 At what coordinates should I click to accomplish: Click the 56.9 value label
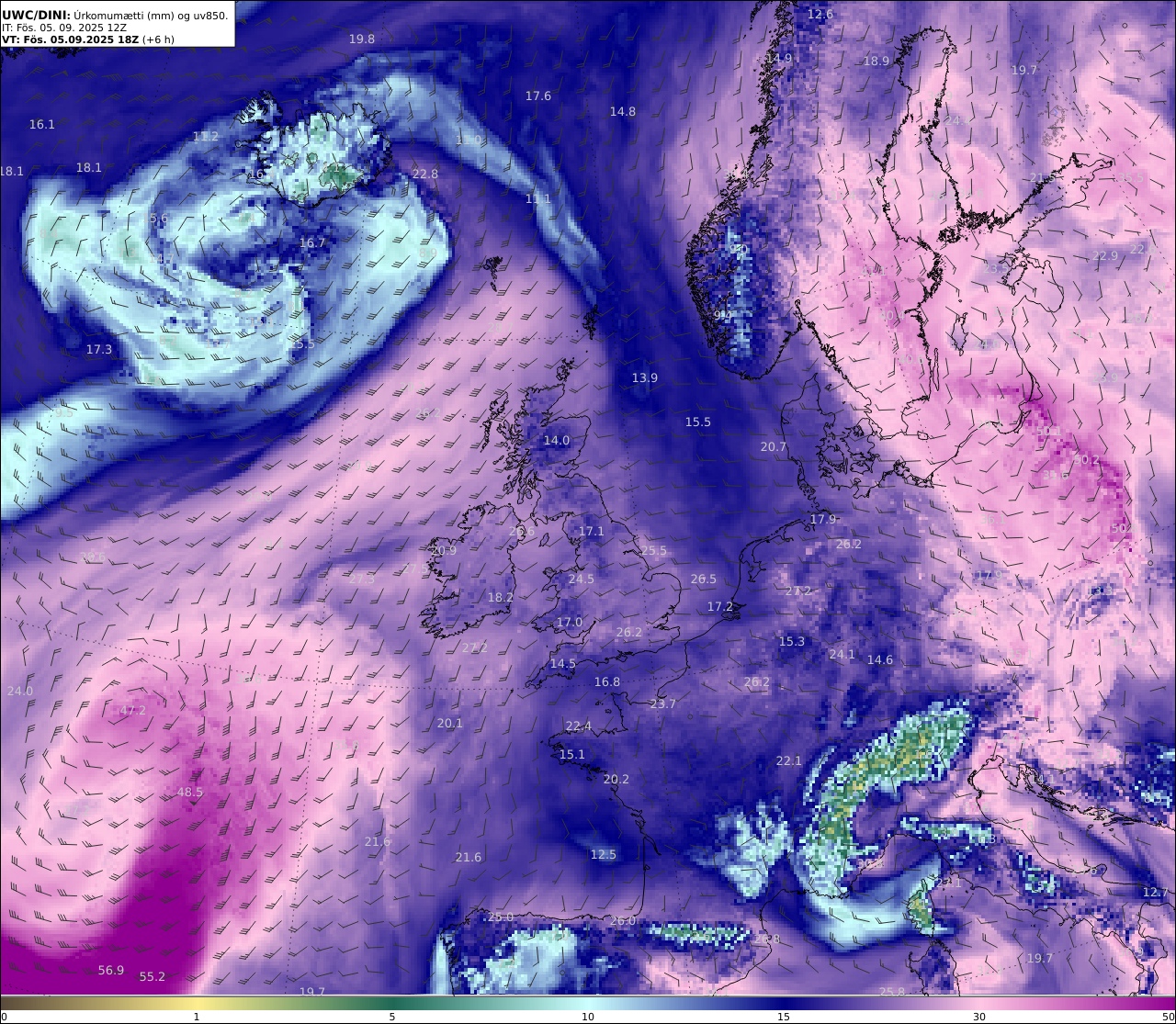pos(111,971)
